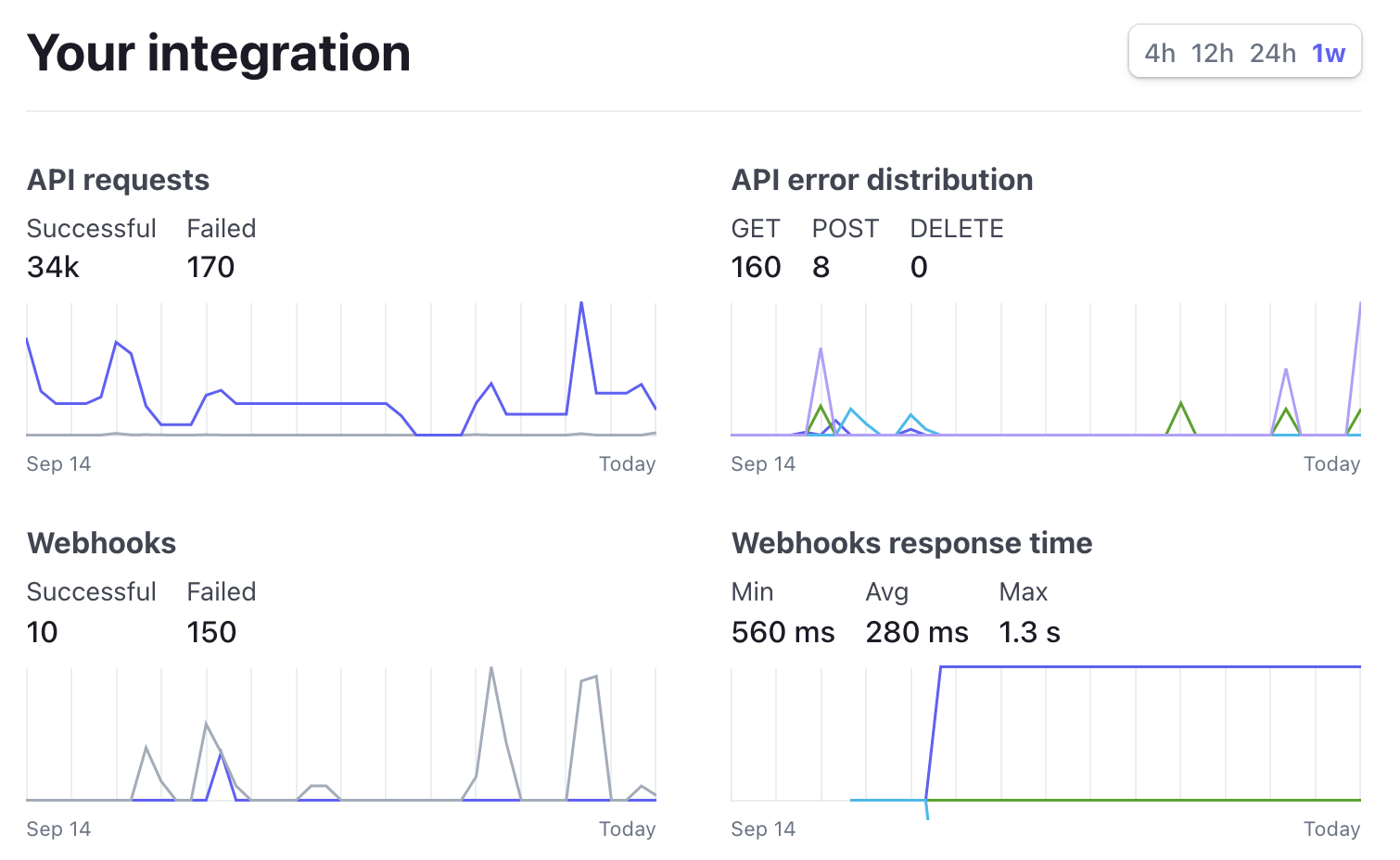Click the 'Webhooks response time' chart title
The width and height of the screenshot is (1400, 860).
coord(911,543)
